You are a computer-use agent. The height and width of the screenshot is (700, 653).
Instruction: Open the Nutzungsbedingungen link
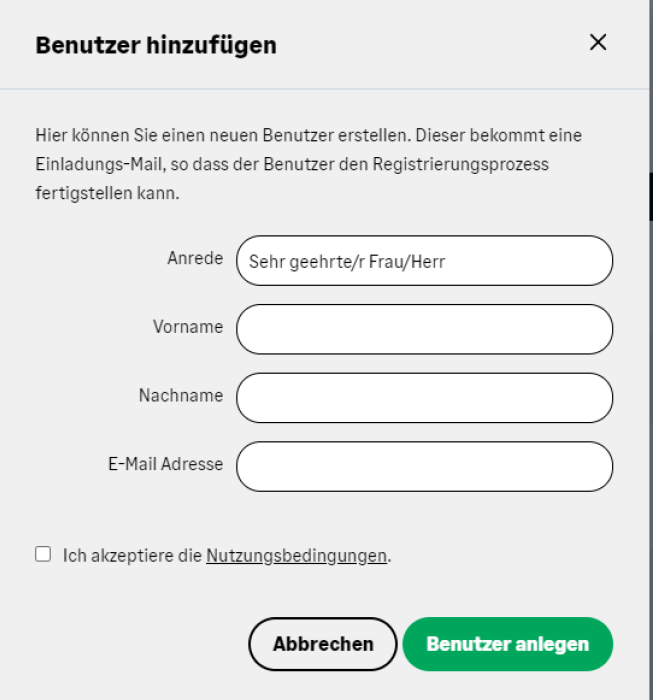(x=296, y=556)
